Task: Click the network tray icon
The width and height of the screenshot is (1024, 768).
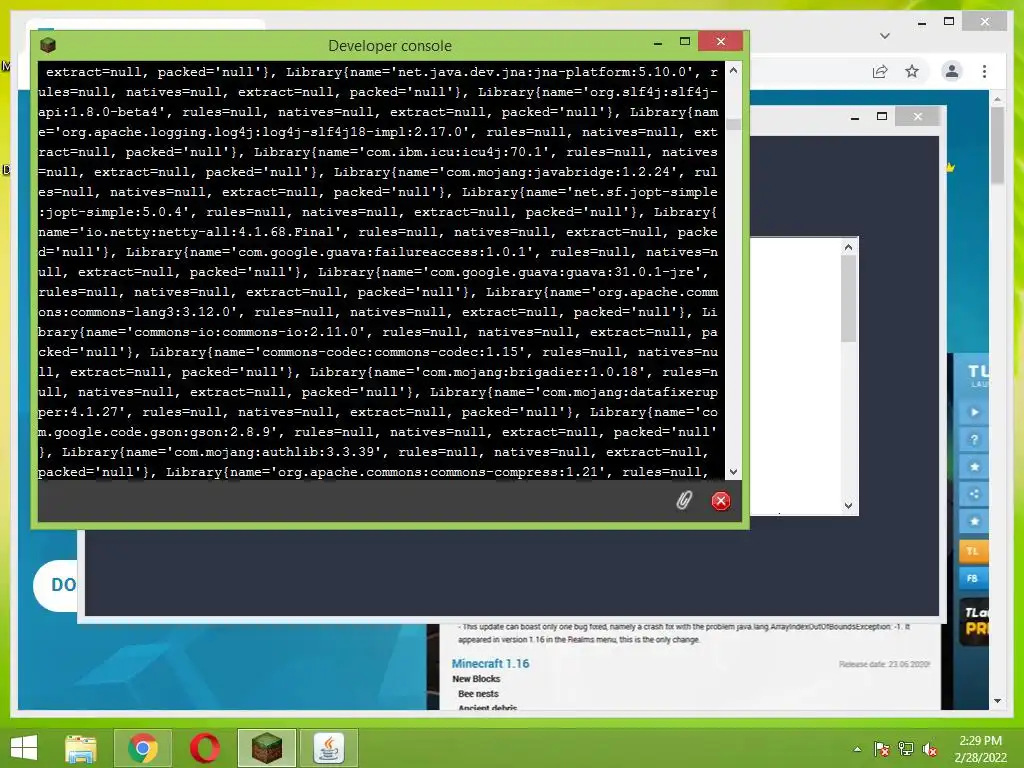Action: click(906, 749)
